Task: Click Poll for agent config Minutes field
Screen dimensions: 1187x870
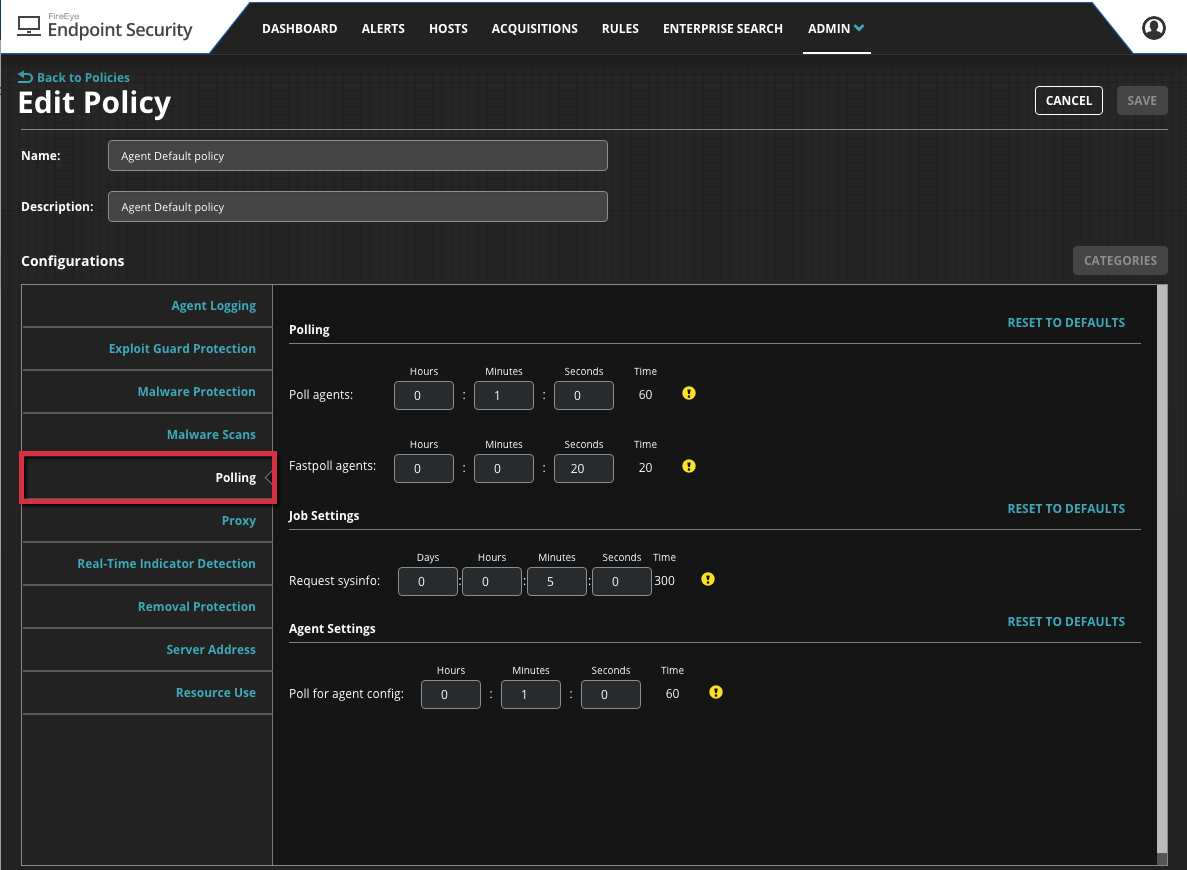Action: click(x=531, y=694)
